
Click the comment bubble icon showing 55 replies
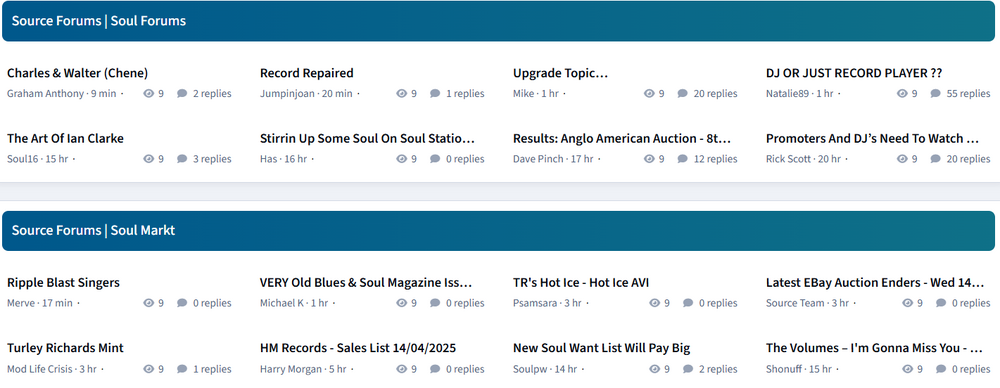coord(936,94)
